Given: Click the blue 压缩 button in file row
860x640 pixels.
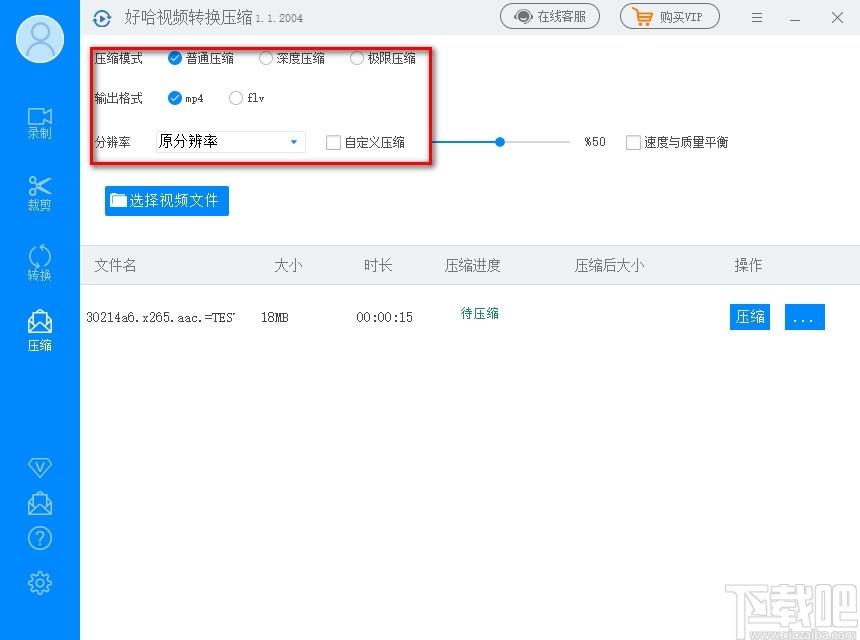Looking at the screenshot, I should coord(750,317).
